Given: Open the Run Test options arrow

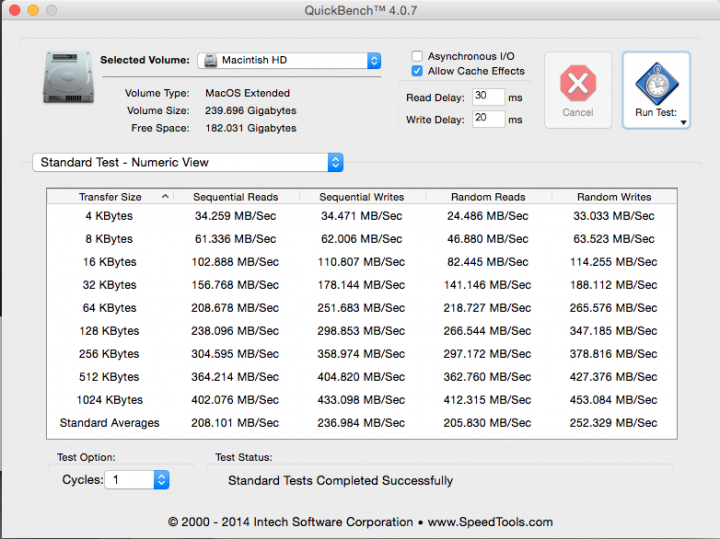Looking at the screenshot, I should click(683, 123).
